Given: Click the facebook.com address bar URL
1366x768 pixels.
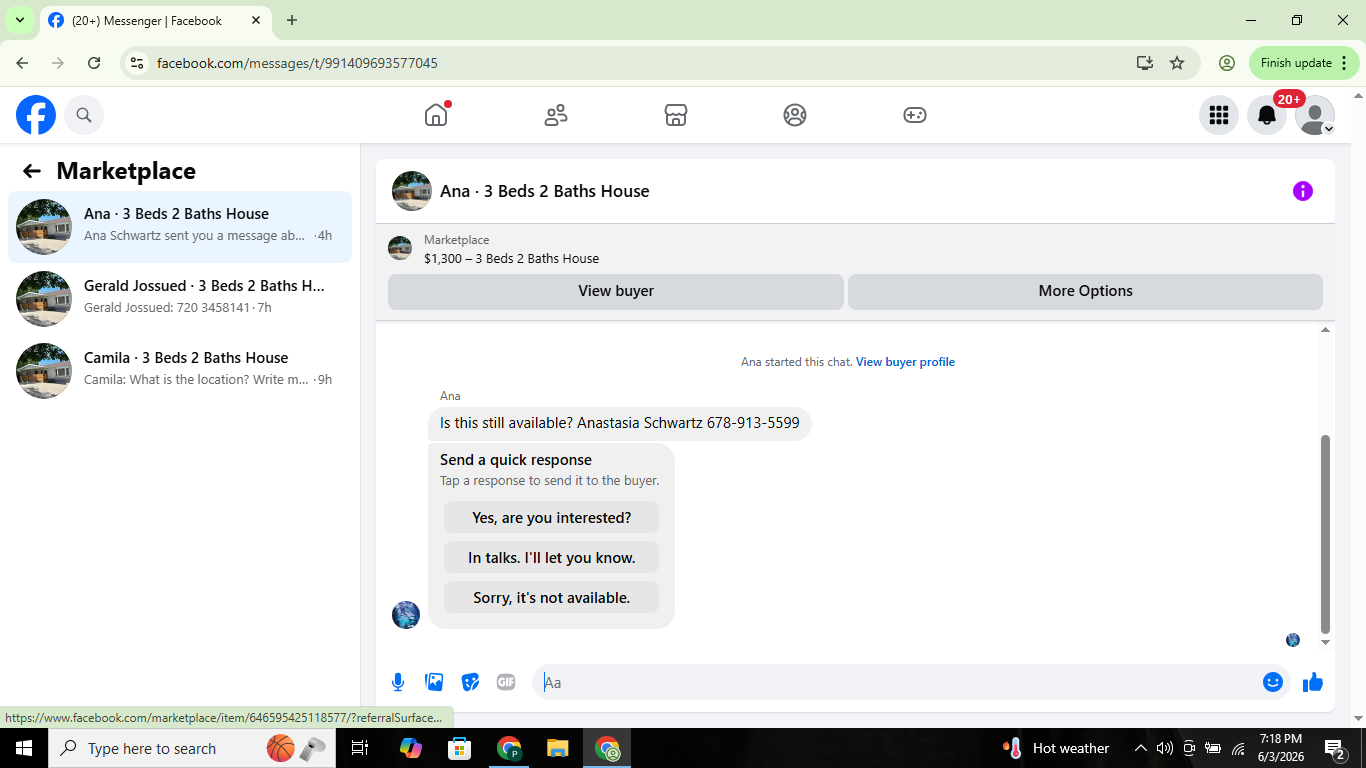Looking at the screenshot, I should point(297,63).
